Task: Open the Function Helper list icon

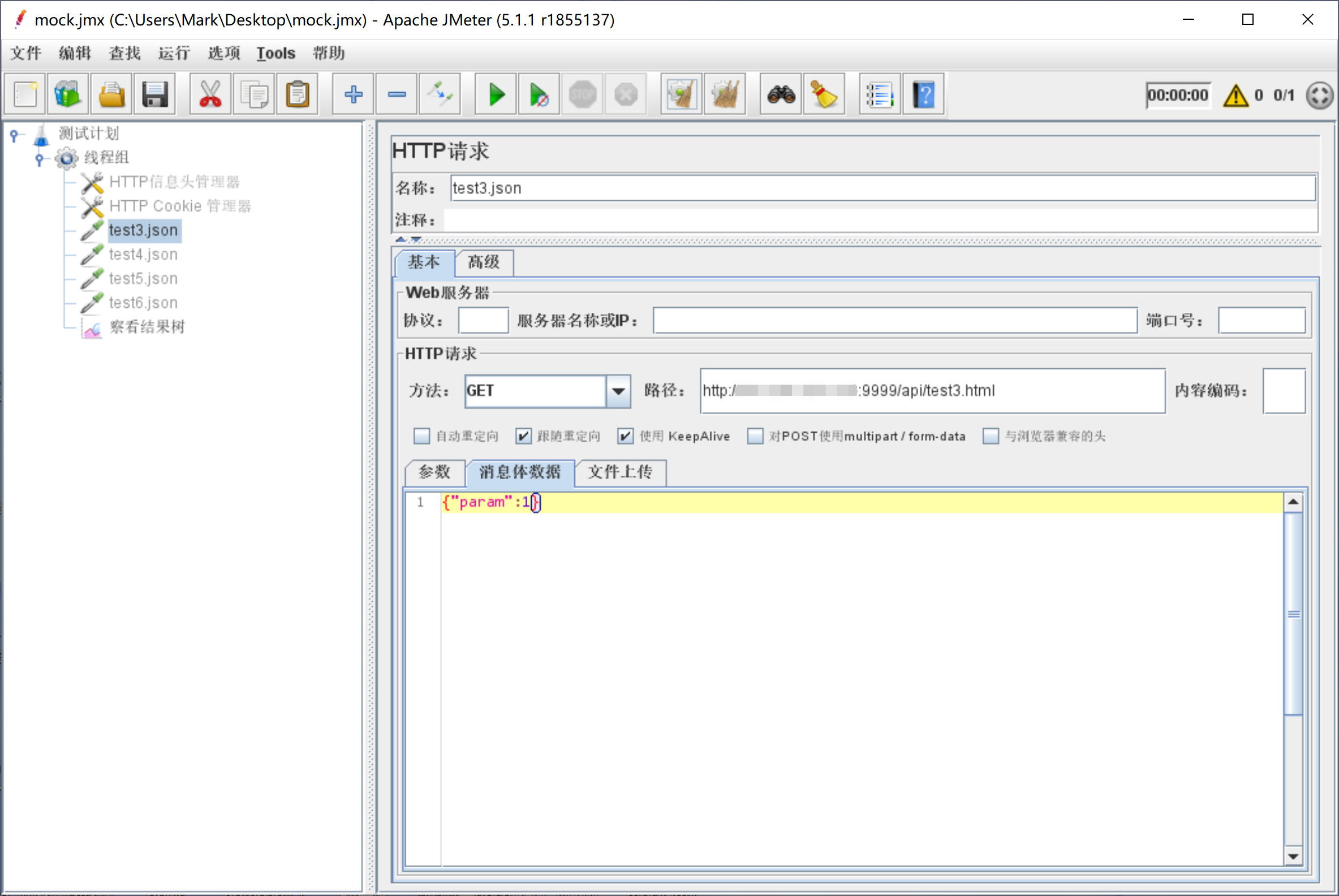Action: point(880,94)
